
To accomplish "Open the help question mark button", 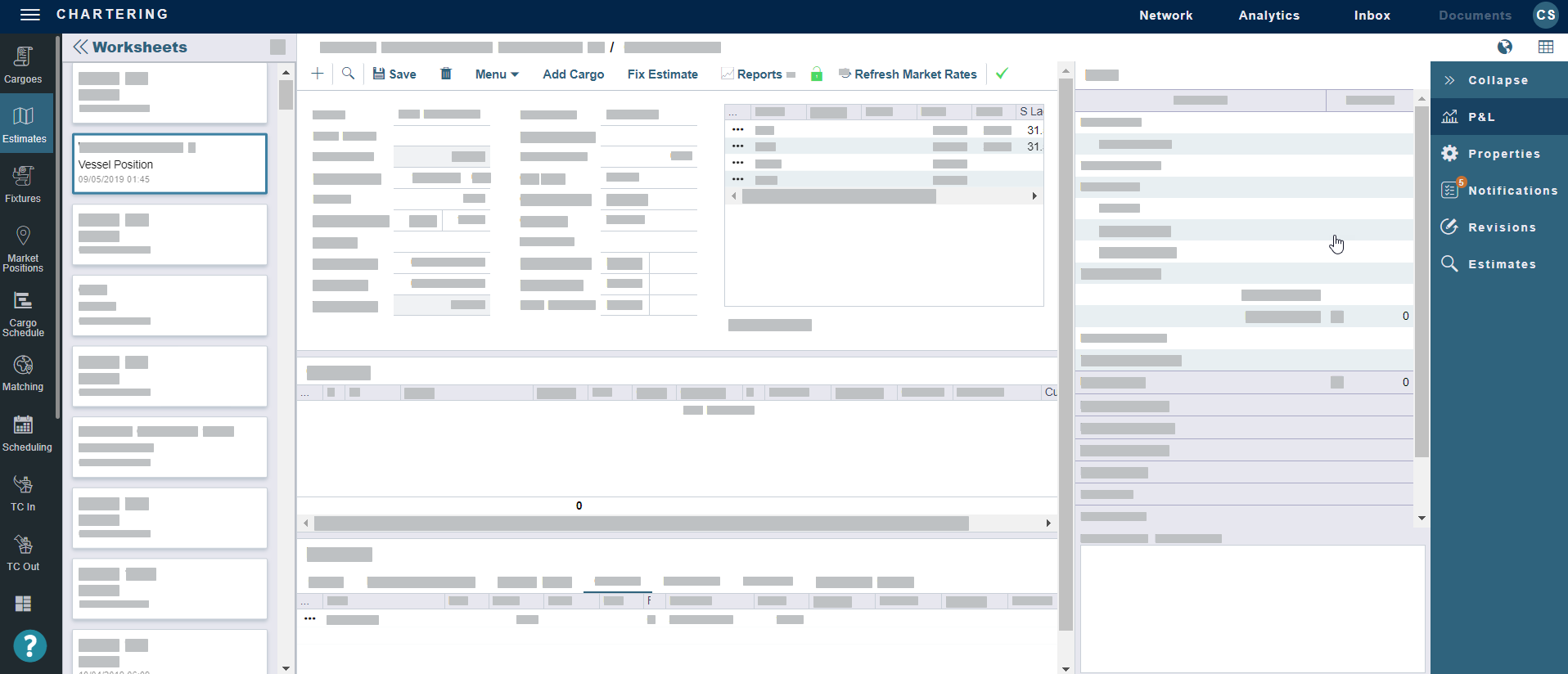I will point(29,646).
